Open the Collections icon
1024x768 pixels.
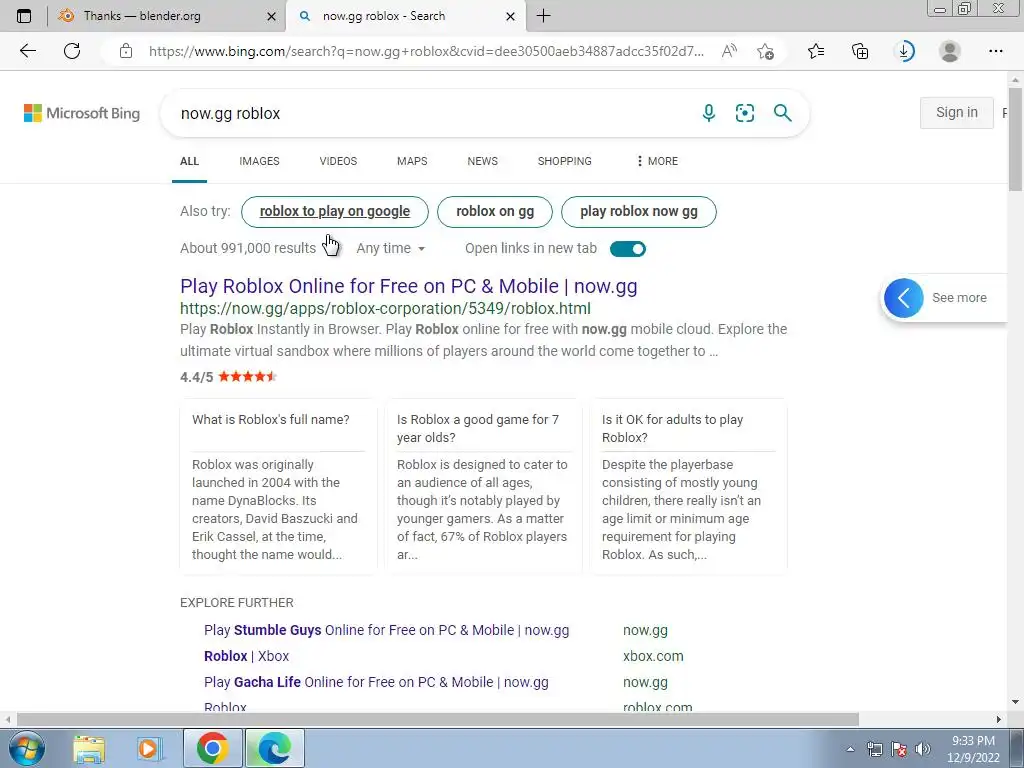click(860, 51)
